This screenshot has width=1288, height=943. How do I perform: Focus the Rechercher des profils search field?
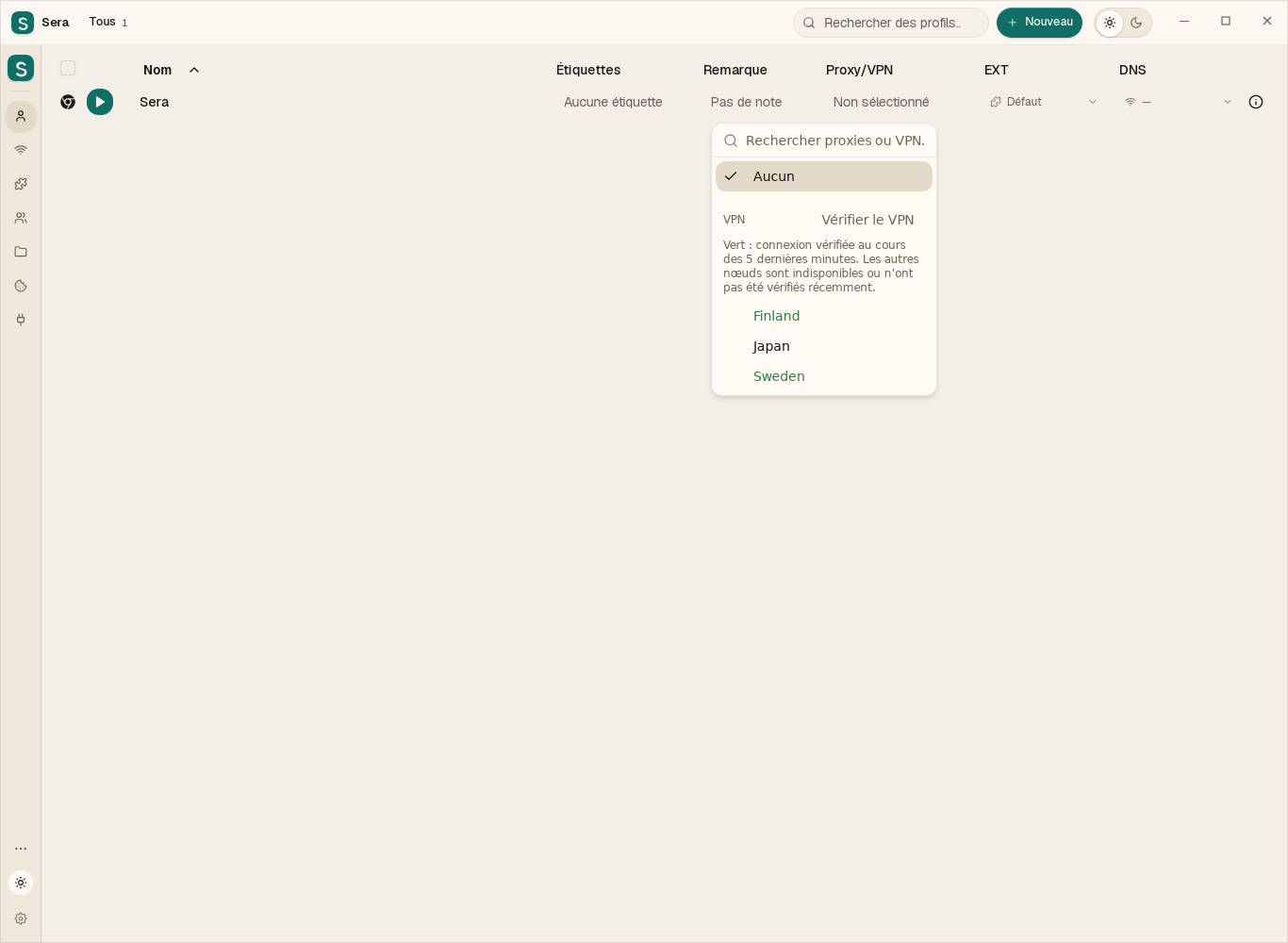click(891, 23)
